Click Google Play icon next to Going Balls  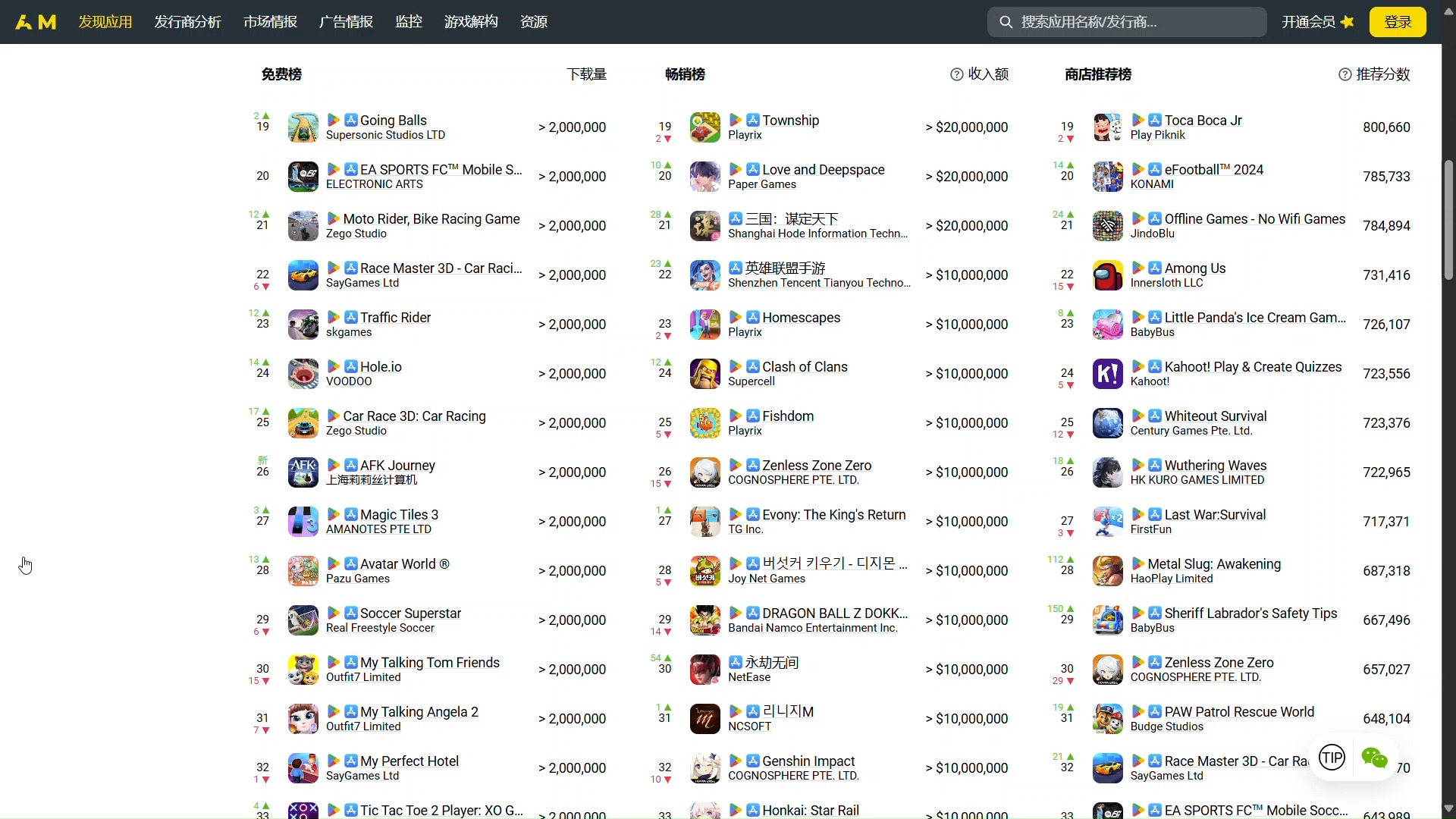pos(333,120)
